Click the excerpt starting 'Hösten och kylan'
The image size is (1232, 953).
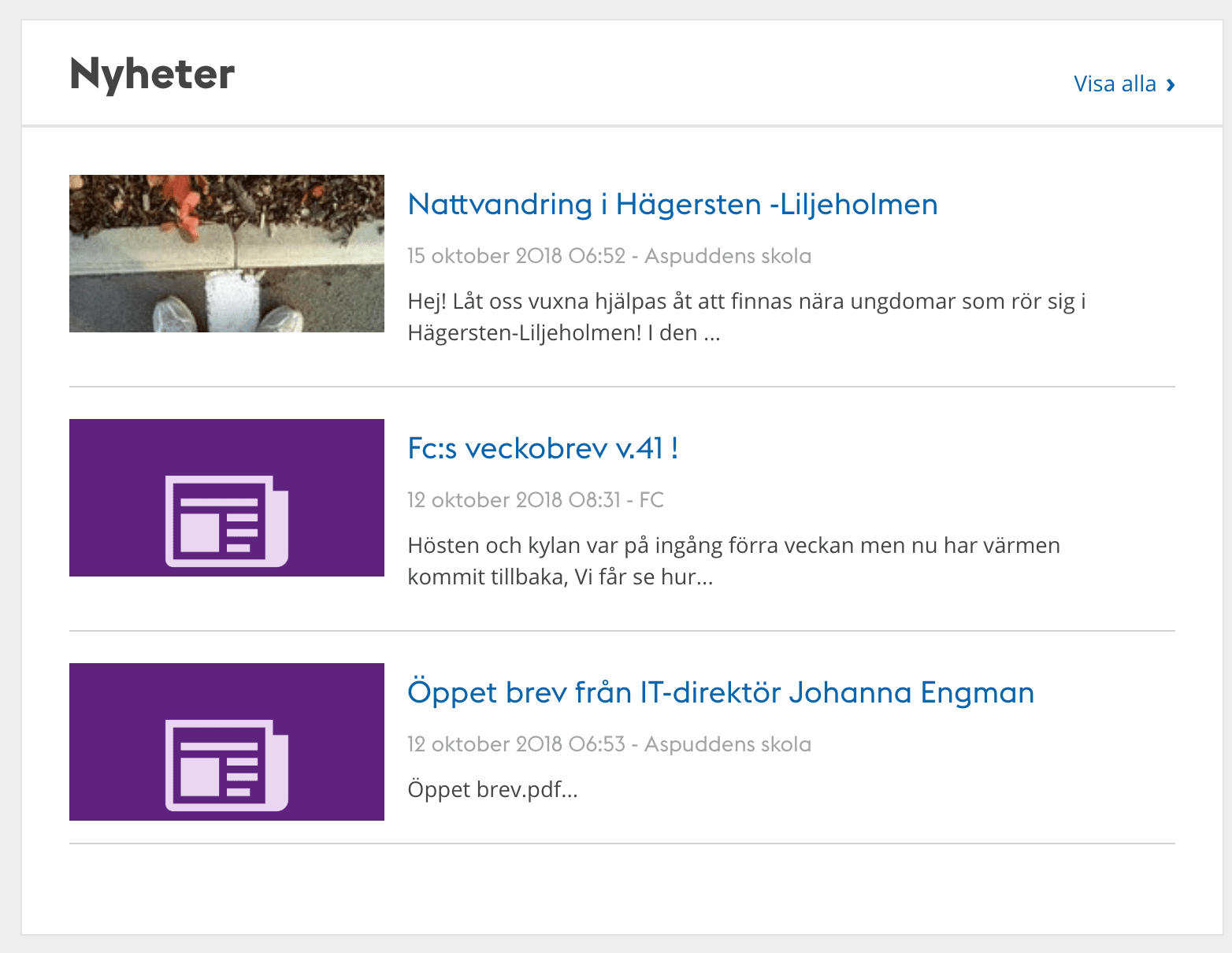734,562
